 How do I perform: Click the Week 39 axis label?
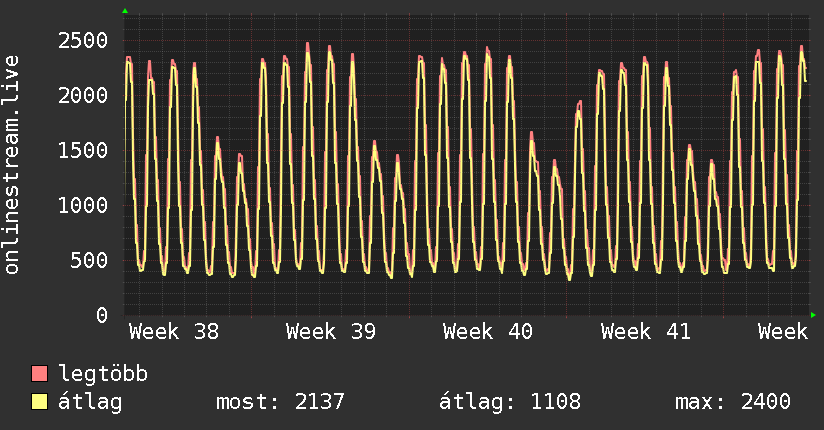(331, 332)
